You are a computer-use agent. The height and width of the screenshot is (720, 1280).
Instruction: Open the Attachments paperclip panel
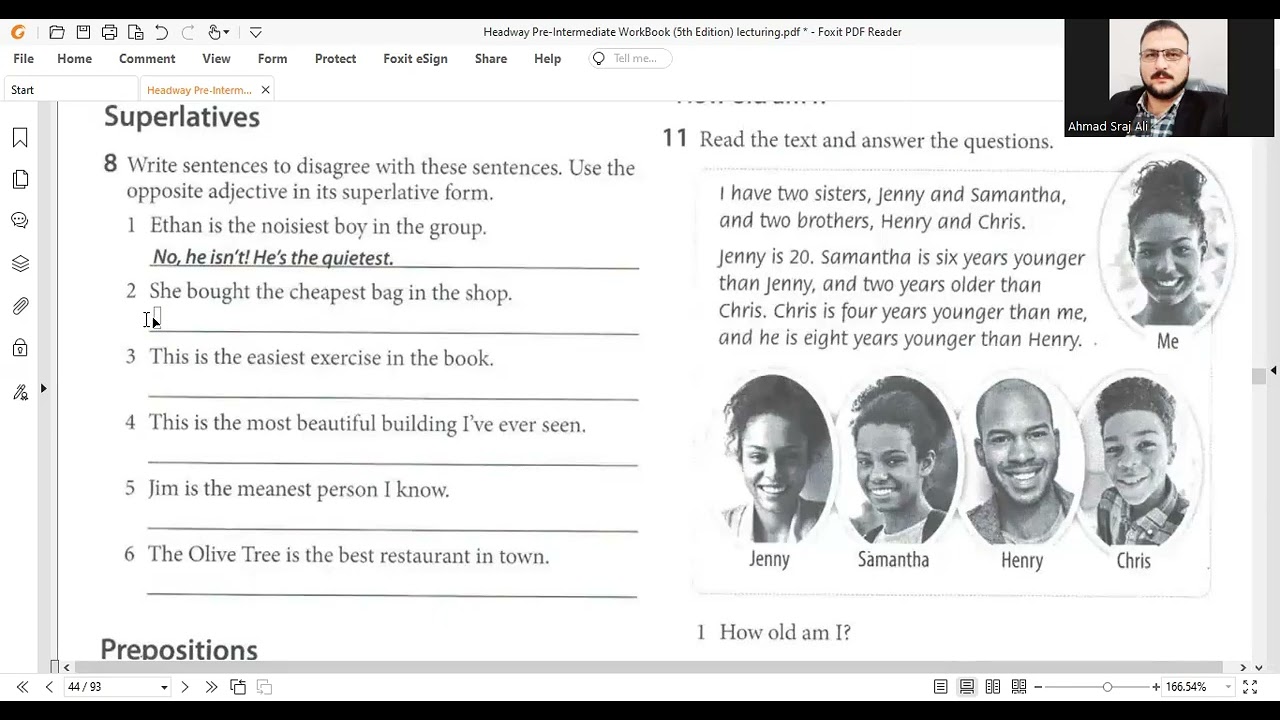pyautogui.click(x=20, y=306)
